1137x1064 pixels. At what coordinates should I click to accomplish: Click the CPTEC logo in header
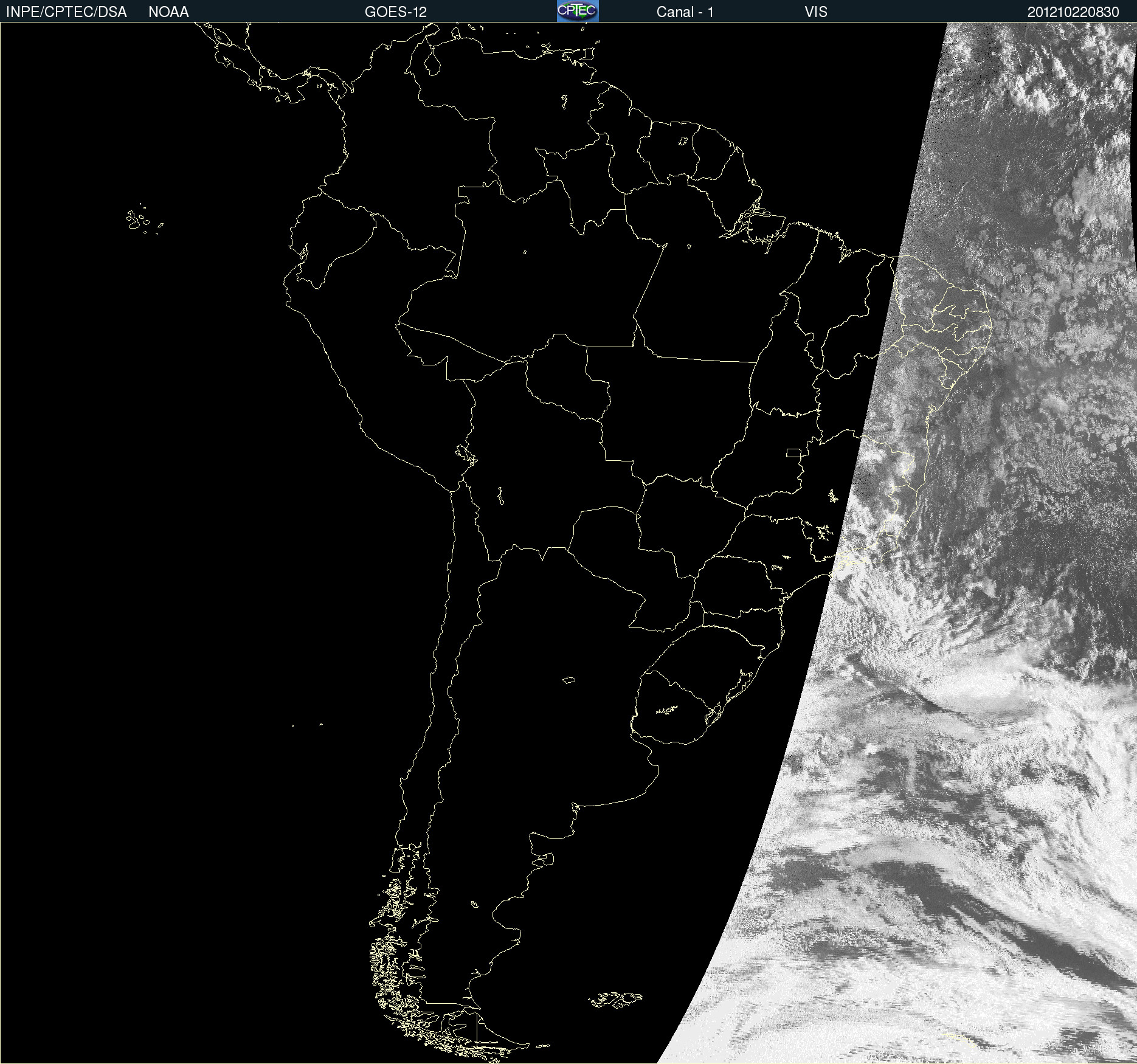coord(578,11)
